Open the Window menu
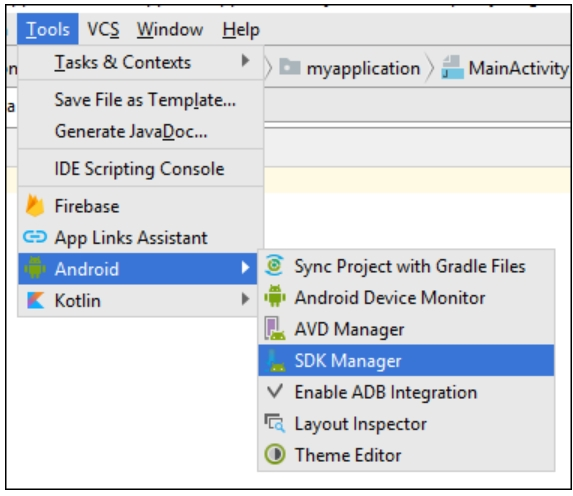573x496 pixels. (x=170, y=29)
